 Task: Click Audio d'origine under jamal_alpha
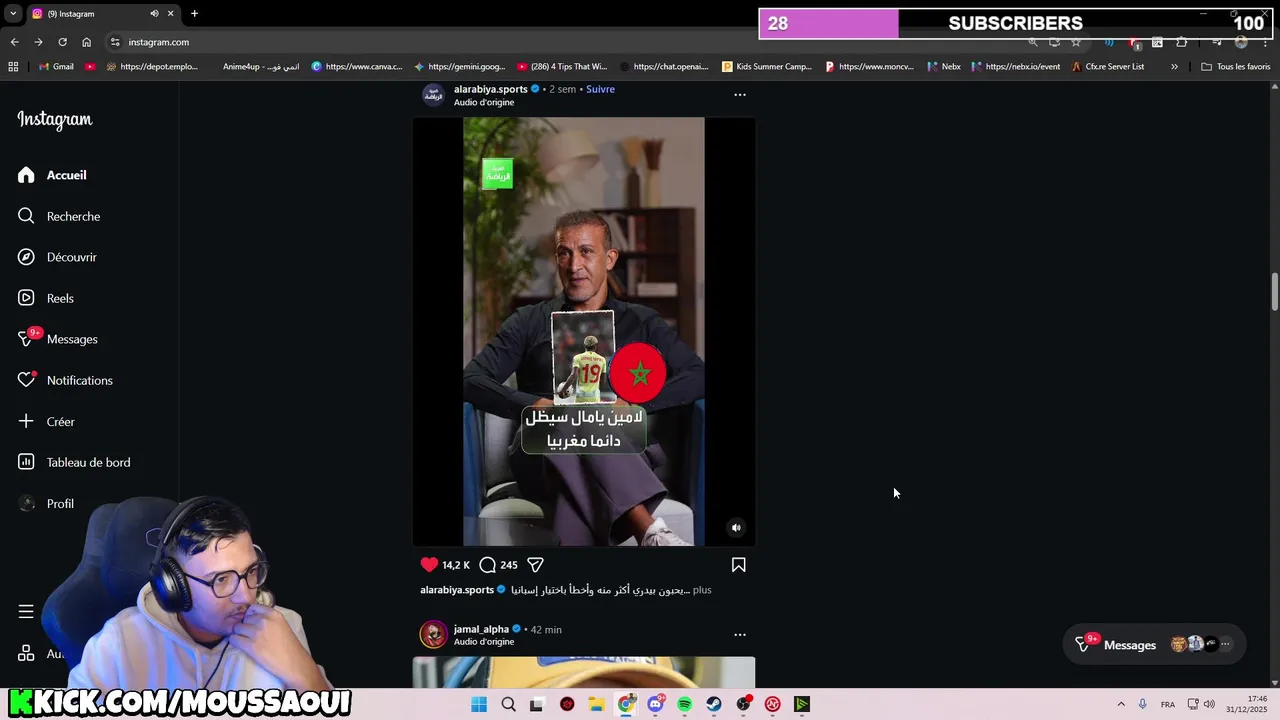(x=484, y=642)
